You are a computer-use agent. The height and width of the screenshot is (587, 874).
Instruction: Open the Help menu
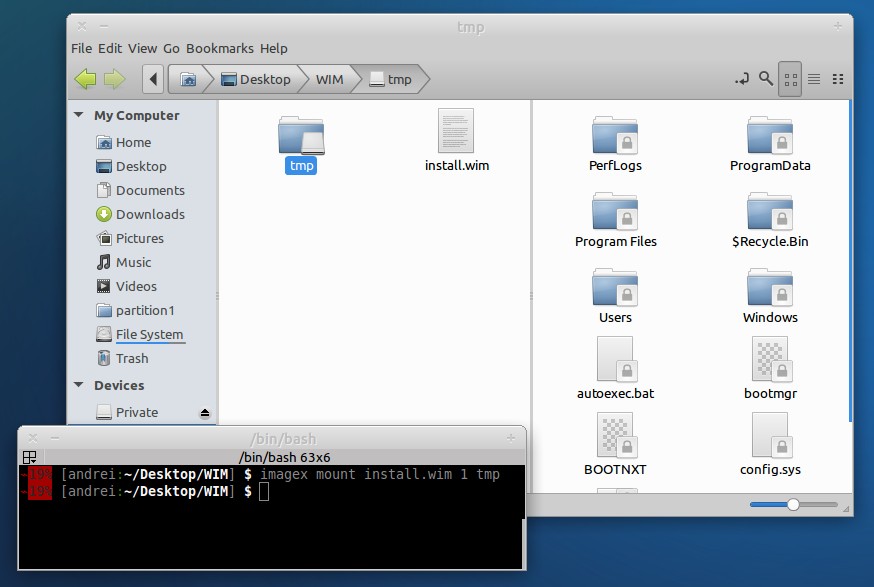click(x=274, y=48)
